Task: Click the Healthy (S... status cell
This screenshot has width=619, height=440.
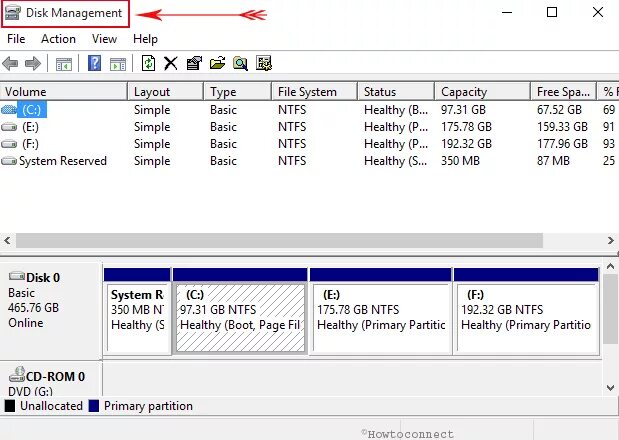Action: [x=396, y=161]
